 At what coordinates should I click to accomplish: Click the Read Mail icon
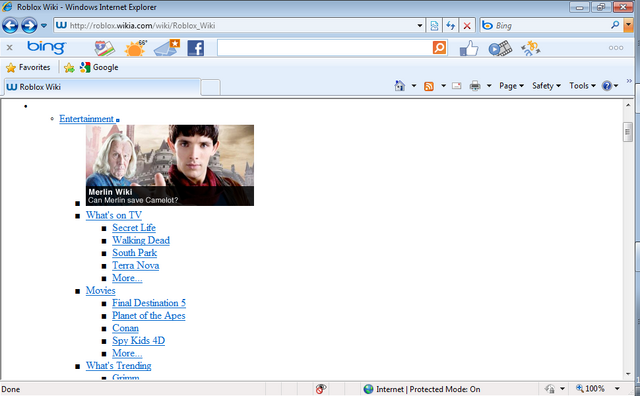point(456,86)
